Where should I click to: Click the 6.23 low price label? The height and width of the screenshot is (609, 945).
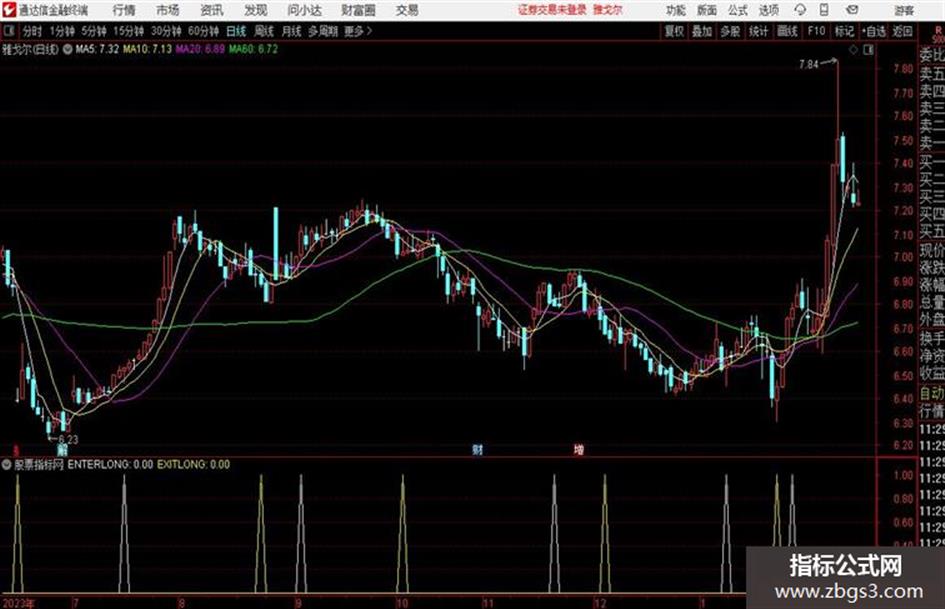[x=68, y=440]
